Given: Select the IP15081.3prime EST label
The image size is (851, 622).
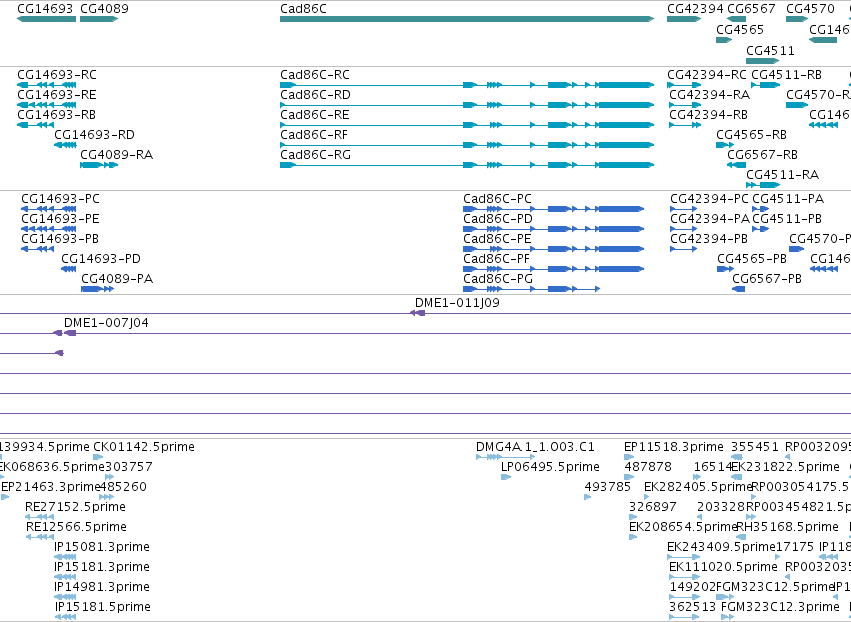Looking at the screenshot, I should (x=102, y=547).
